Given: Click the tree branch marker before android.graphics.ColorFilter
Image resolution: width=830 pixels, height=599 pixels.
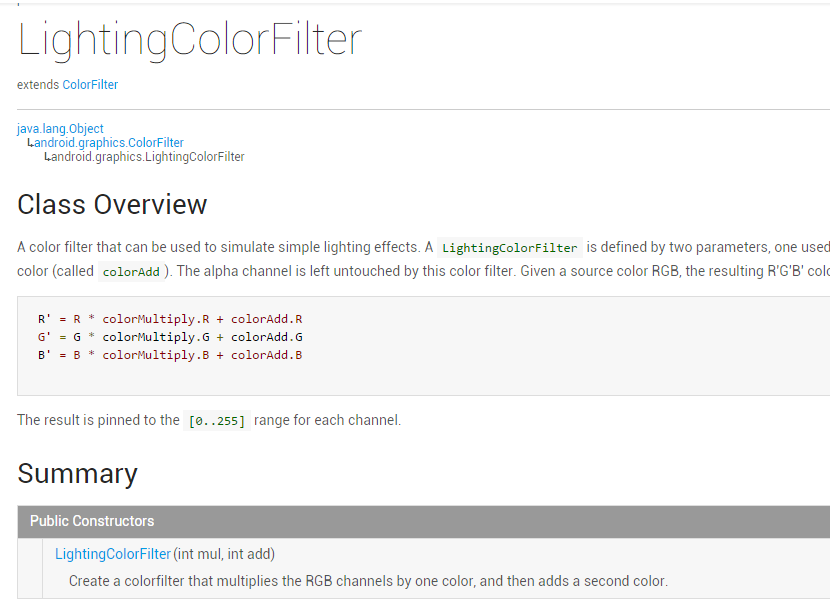Looking at the screenshot, I should [30, 143].
